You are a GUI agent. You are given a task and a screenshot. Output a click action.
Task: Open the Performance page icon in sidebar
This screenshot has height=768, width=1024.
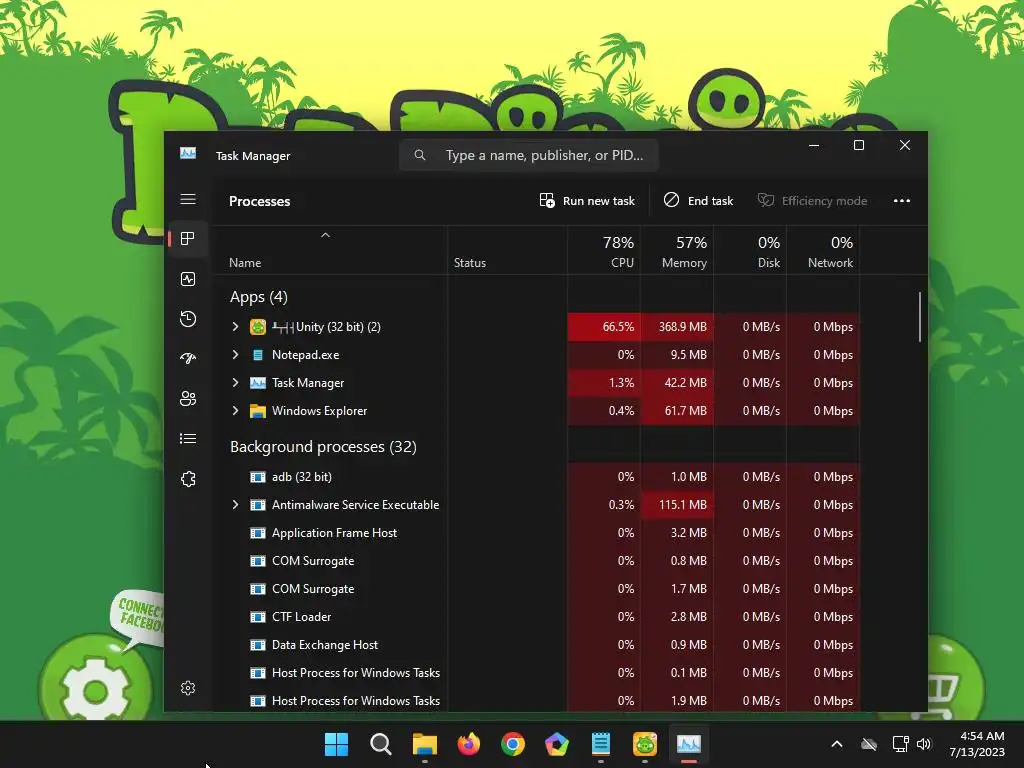[188, 280]
